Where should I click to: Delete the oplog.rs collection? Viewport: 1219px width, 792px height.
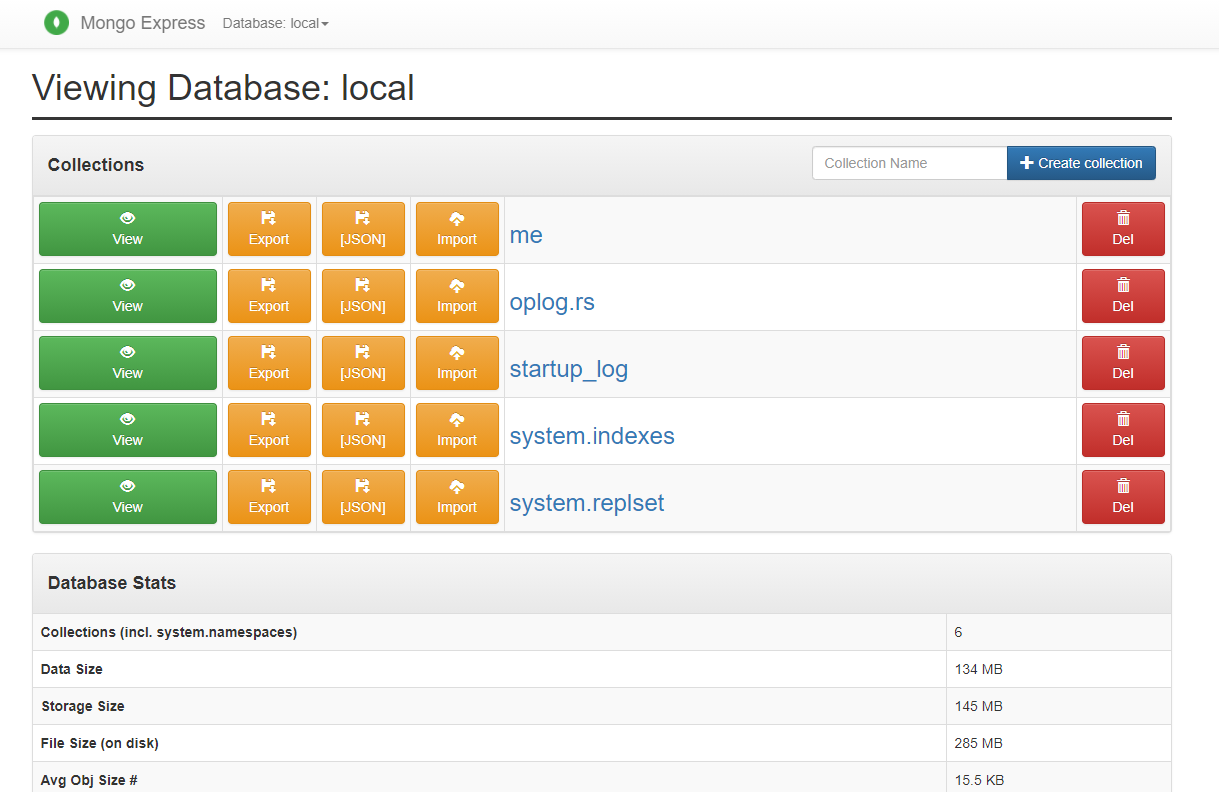pos(1123,296)
